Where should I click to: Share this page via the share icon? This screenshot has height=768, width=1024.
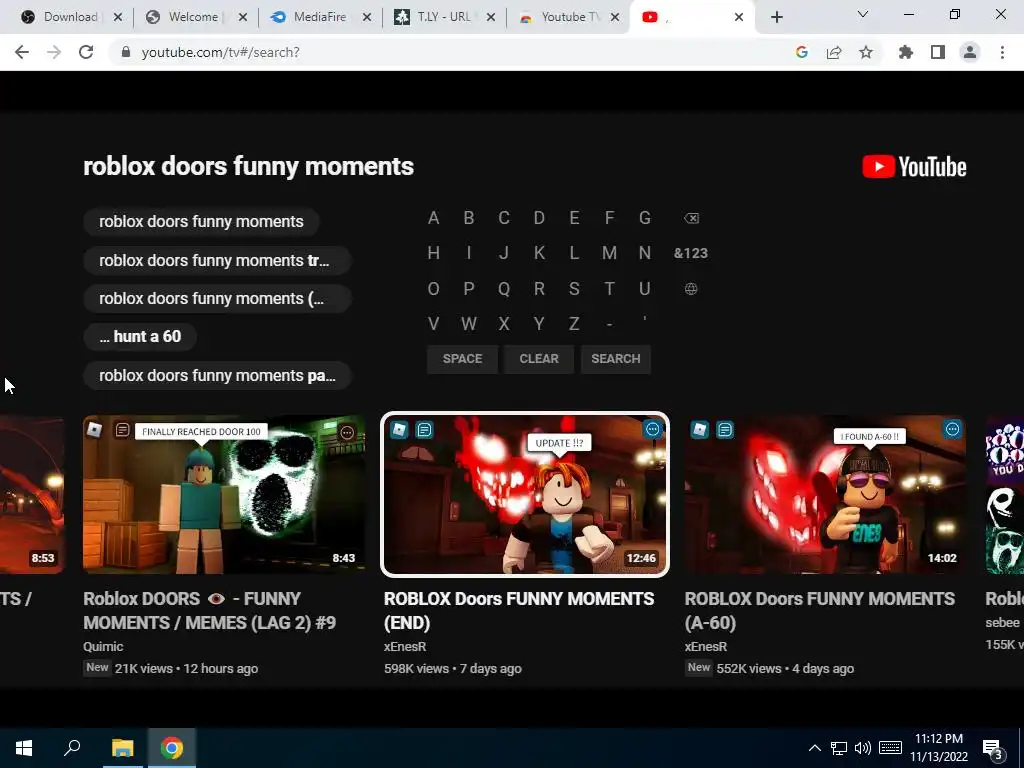coord(834,52)
